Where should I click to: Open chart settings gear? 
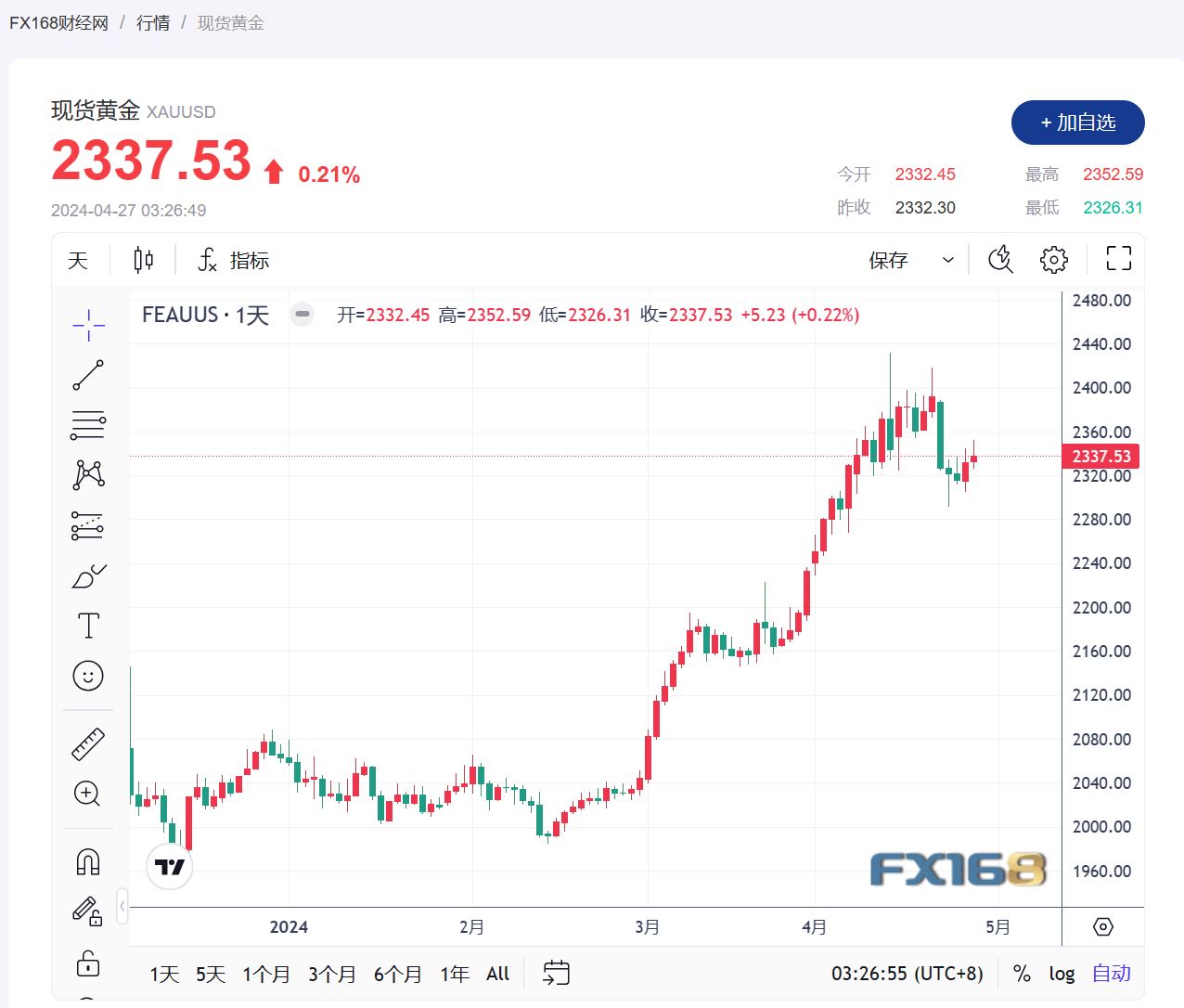(1053, 260)
